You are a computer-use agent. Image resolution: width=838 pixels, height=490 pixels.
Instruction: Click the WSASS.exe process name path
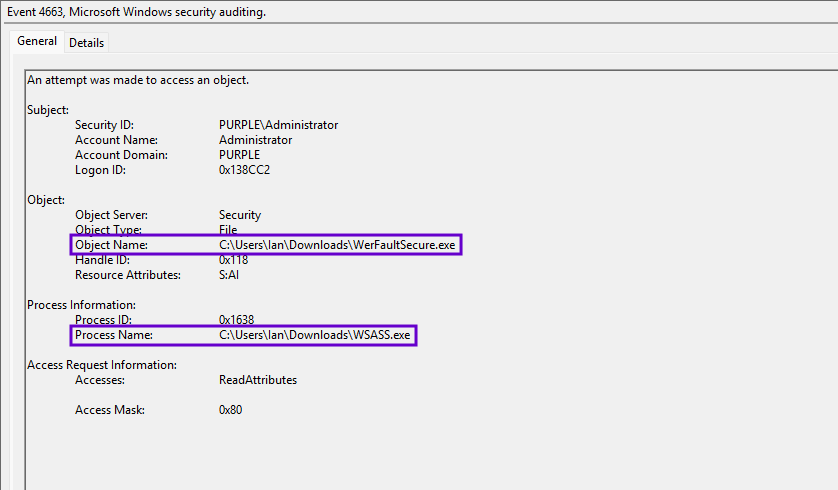coord(315,335)
